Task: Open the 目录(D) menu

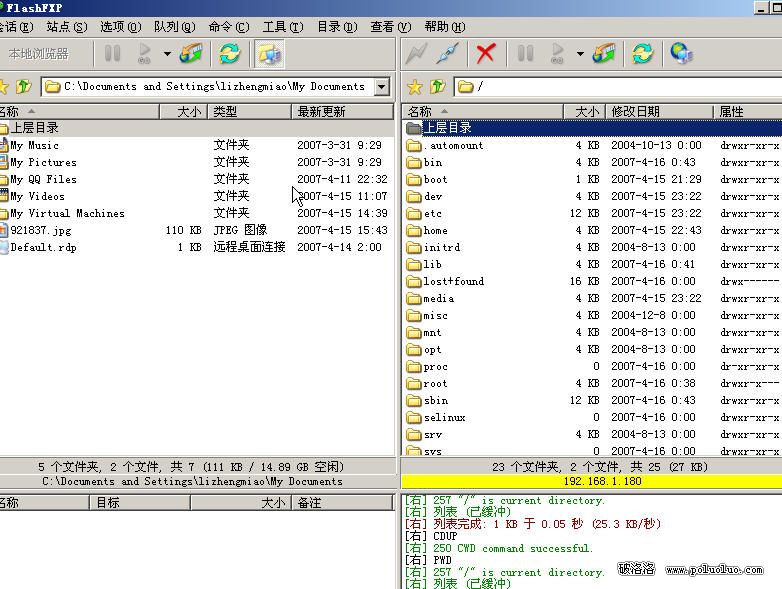Action: pos(337,26)
